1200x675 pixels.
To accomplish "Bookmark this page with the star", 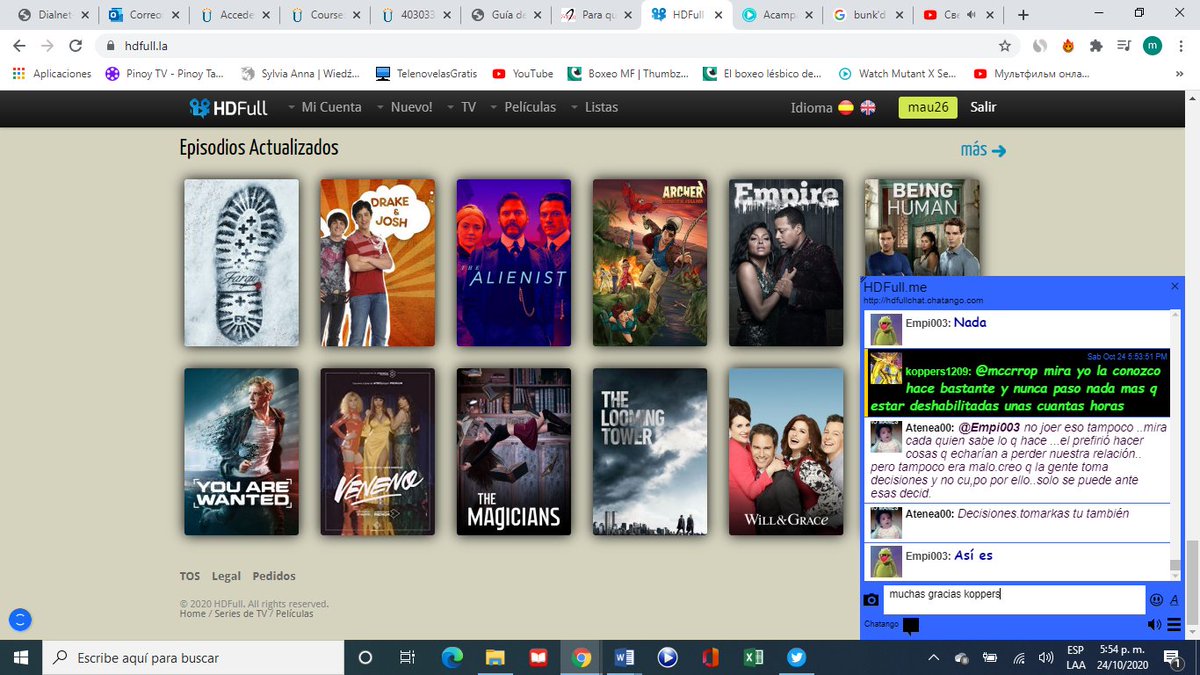I will pos(1005,46).
